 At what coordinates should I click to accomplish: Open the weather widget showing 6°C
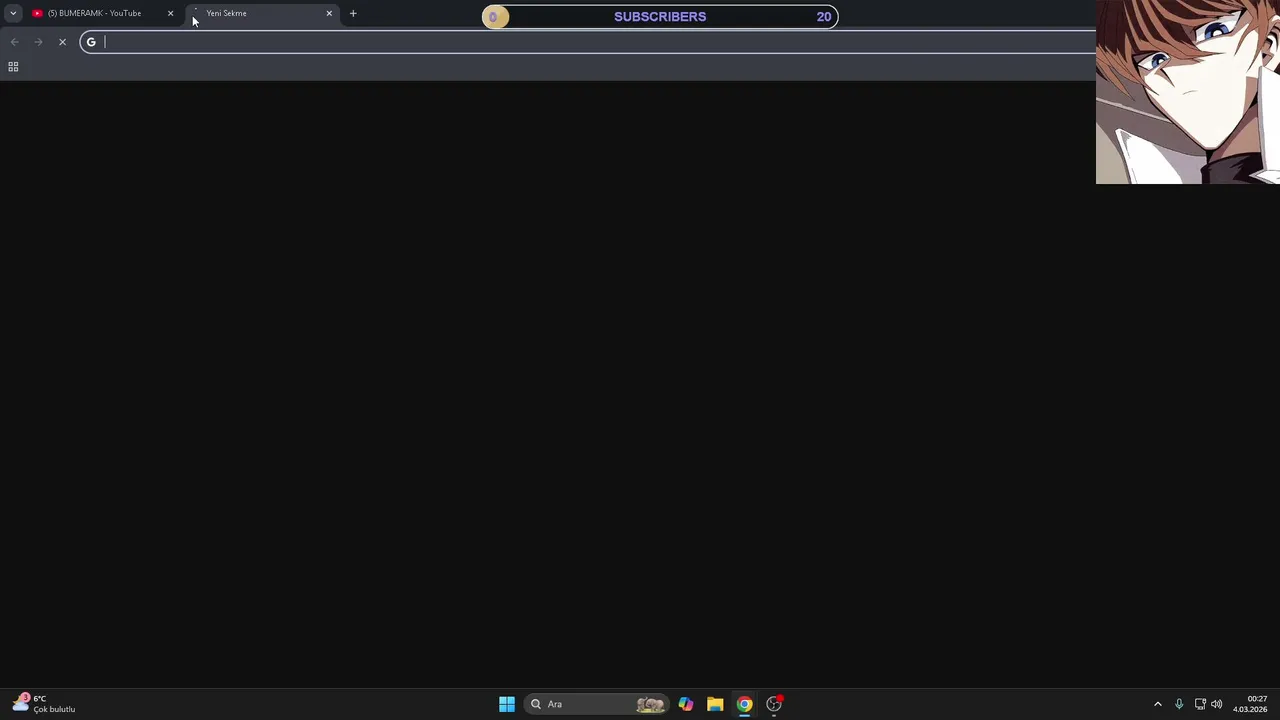tap(43, 704)
